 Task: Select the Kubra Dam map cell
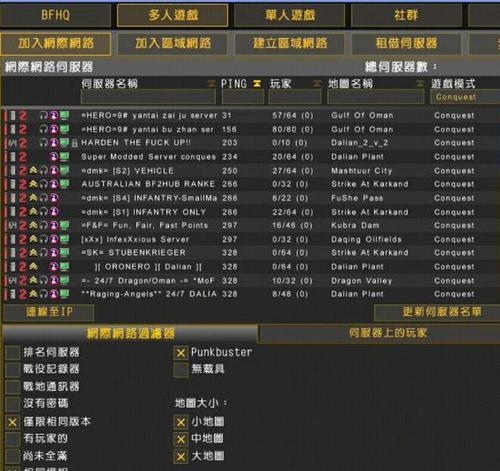[x=355, y=226]
